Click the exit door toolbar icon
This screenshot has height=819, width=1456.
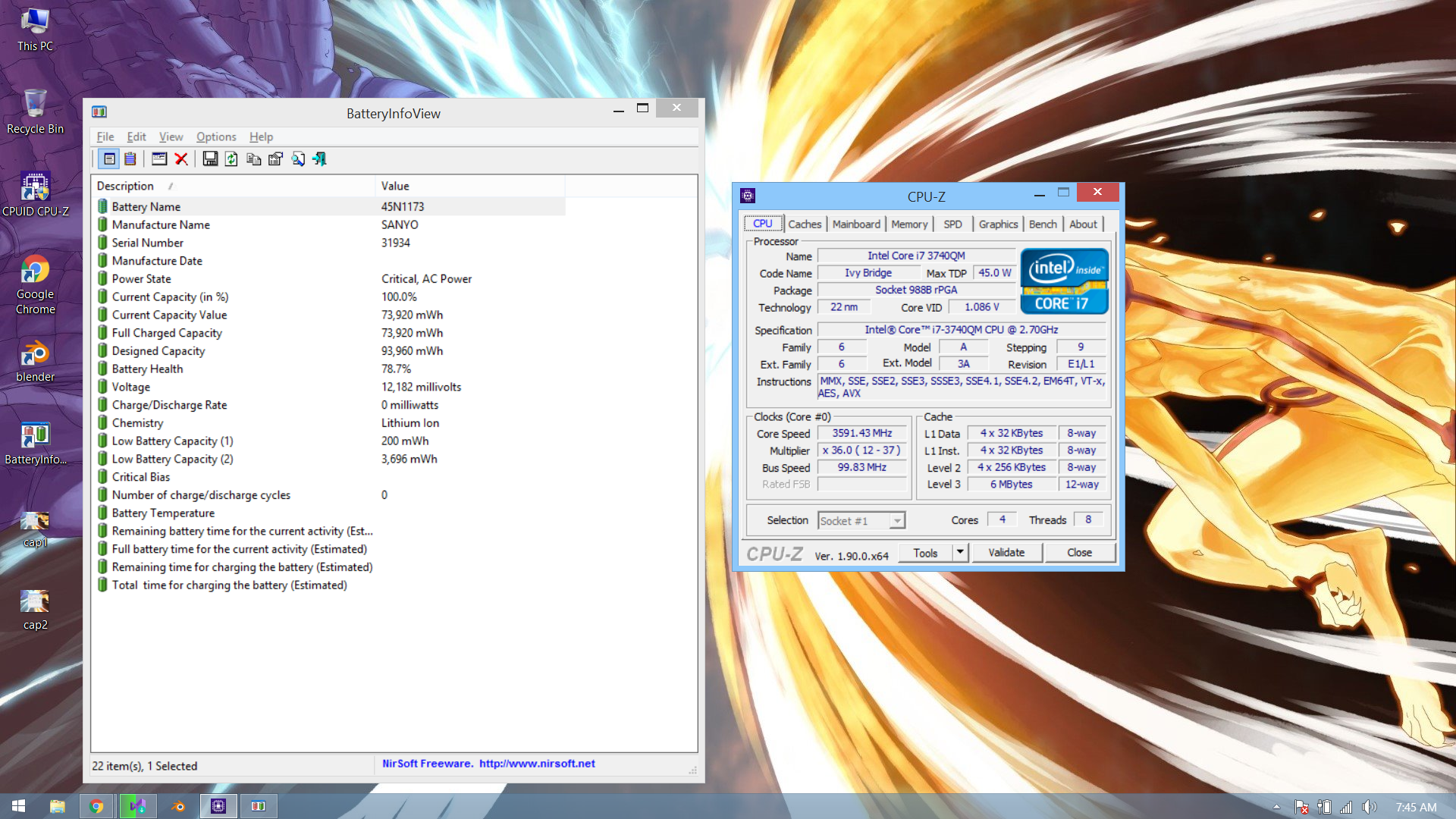click(319, 158)
